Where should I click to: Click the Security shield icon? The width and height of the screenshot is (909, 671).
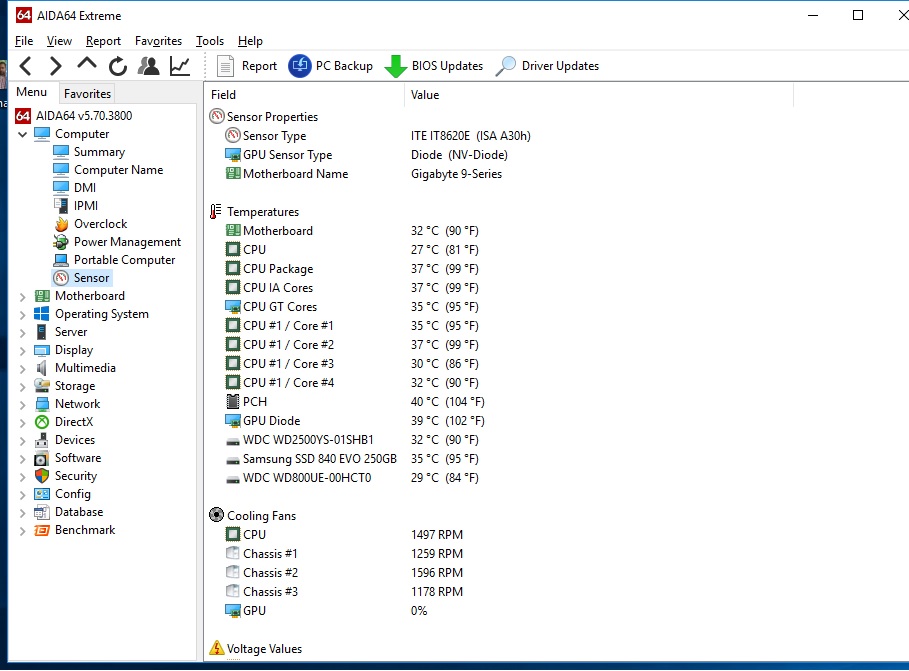(x=41, y=476)
